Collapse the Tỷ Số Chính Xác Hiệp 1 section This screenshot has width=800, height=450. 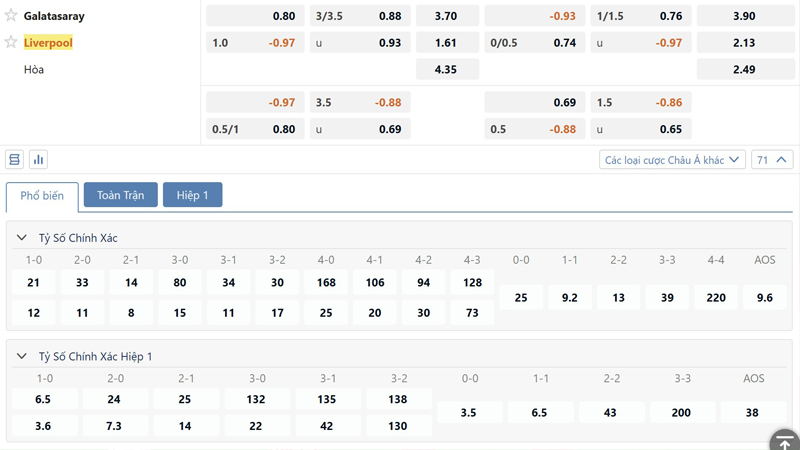(x=21, y=356)
